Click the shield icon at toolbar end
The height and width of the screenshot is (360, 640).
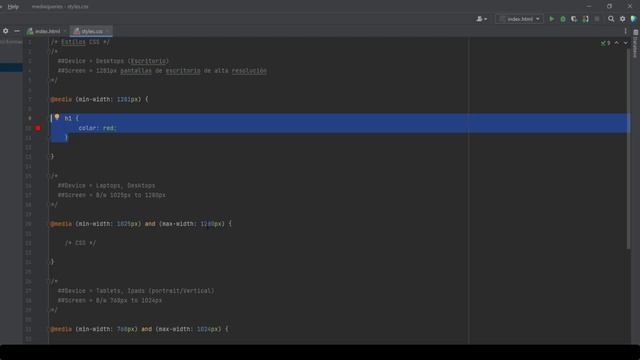coord(633,19)
